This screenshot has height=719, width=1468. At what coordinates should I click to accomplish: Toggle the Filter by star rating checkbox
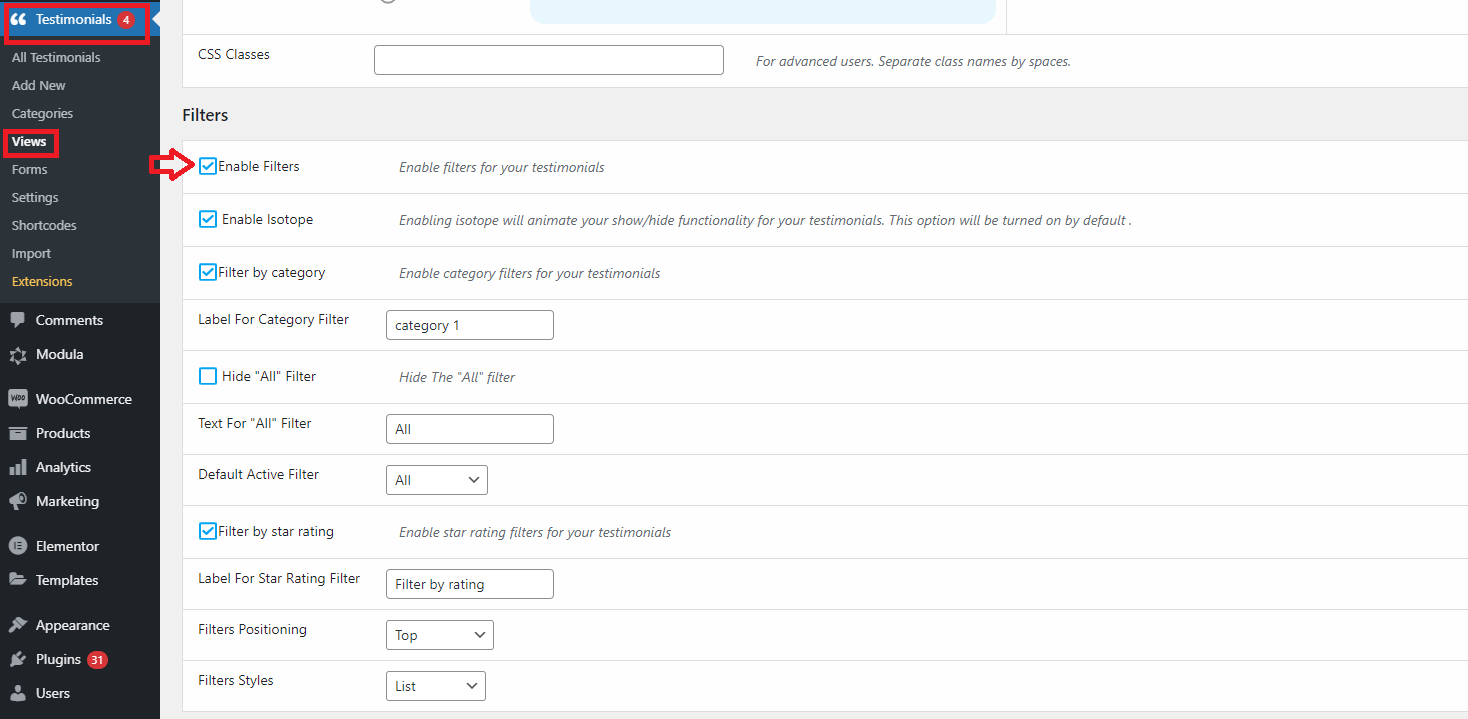[208, 531]
